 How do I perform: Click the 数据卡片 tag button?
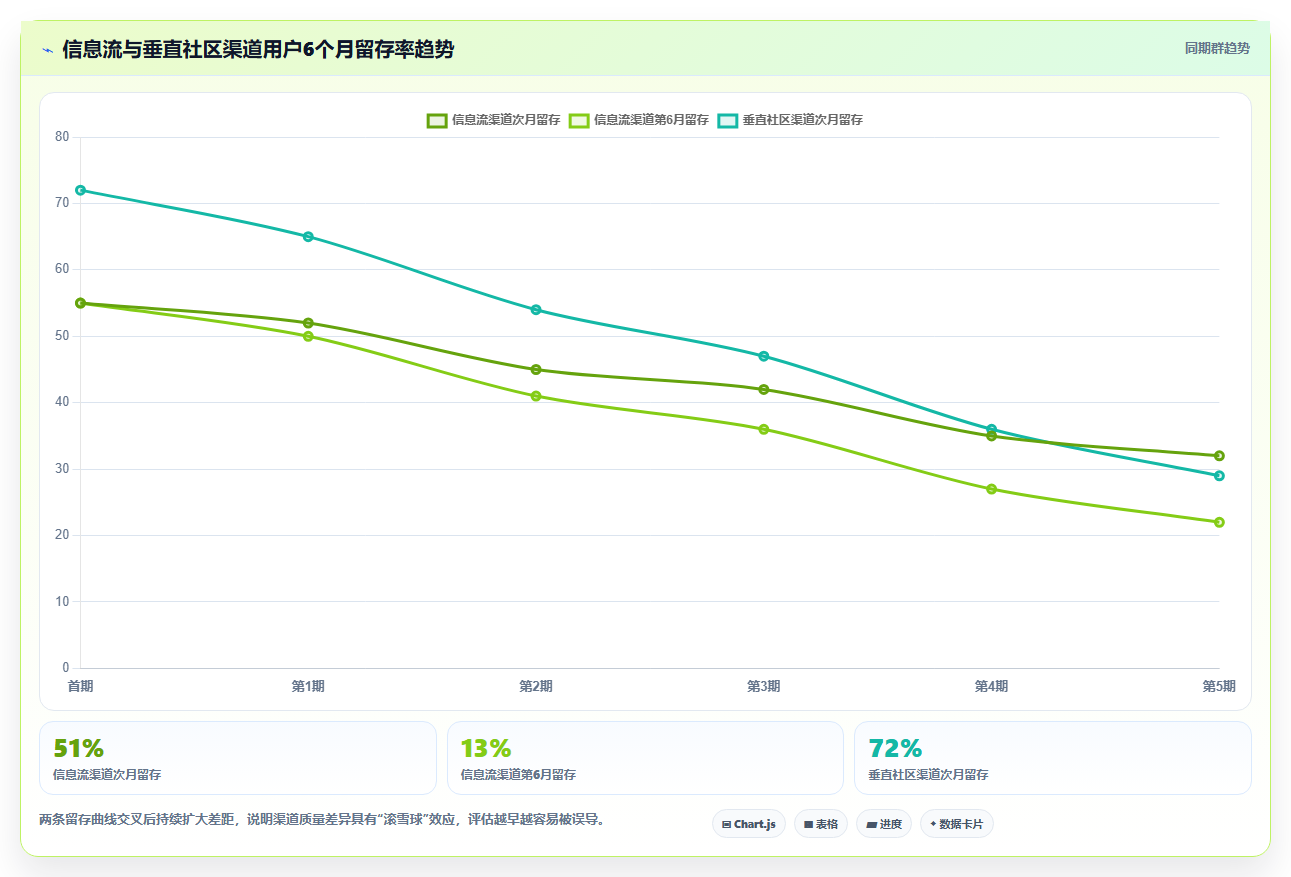coord(956,824)
